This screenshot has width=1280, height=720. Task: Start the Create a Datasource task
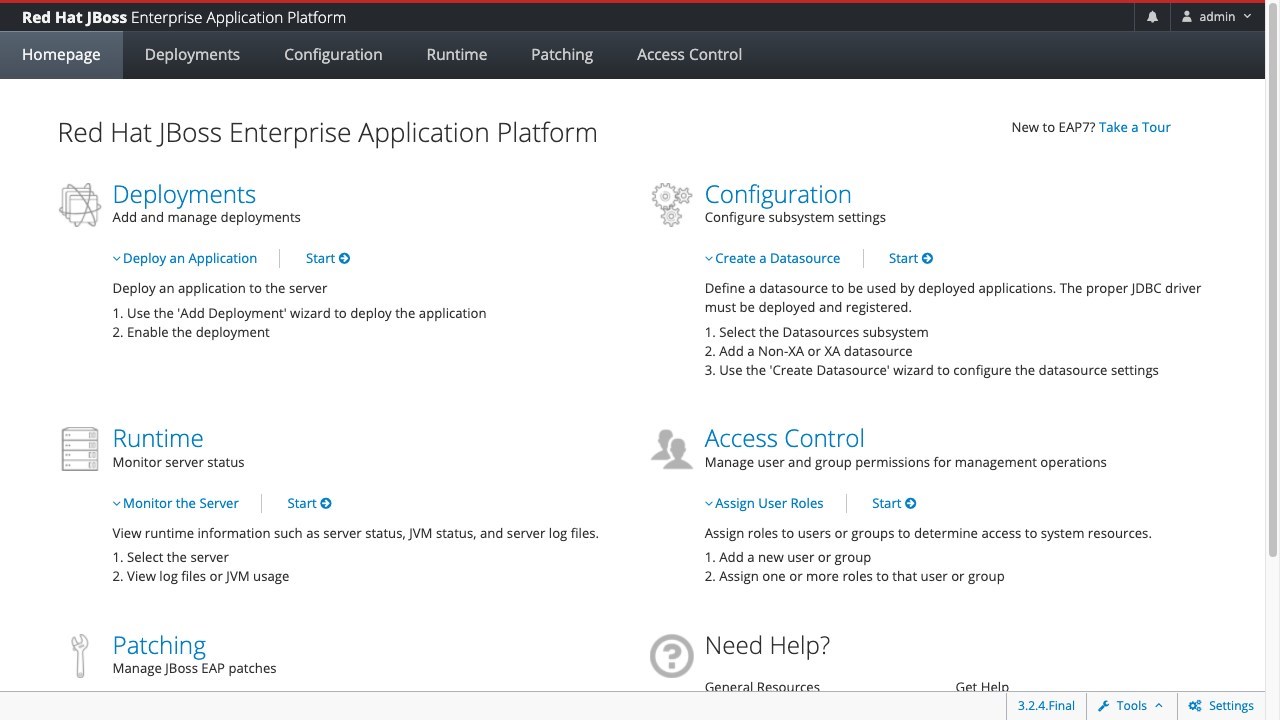[x=910, y=258]
